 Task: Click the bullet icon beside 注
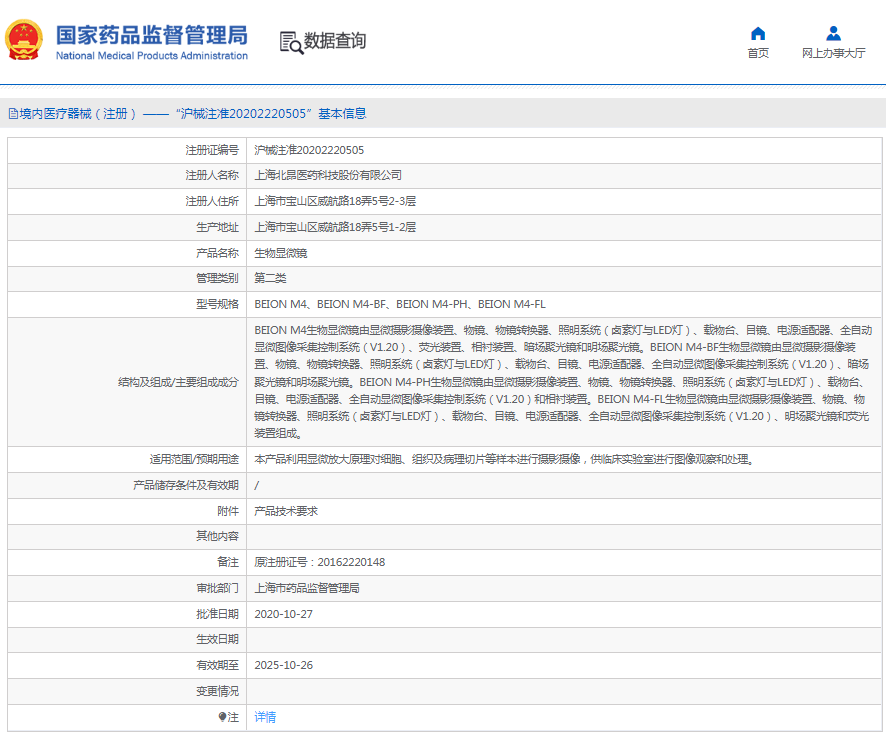coord(222,717)
